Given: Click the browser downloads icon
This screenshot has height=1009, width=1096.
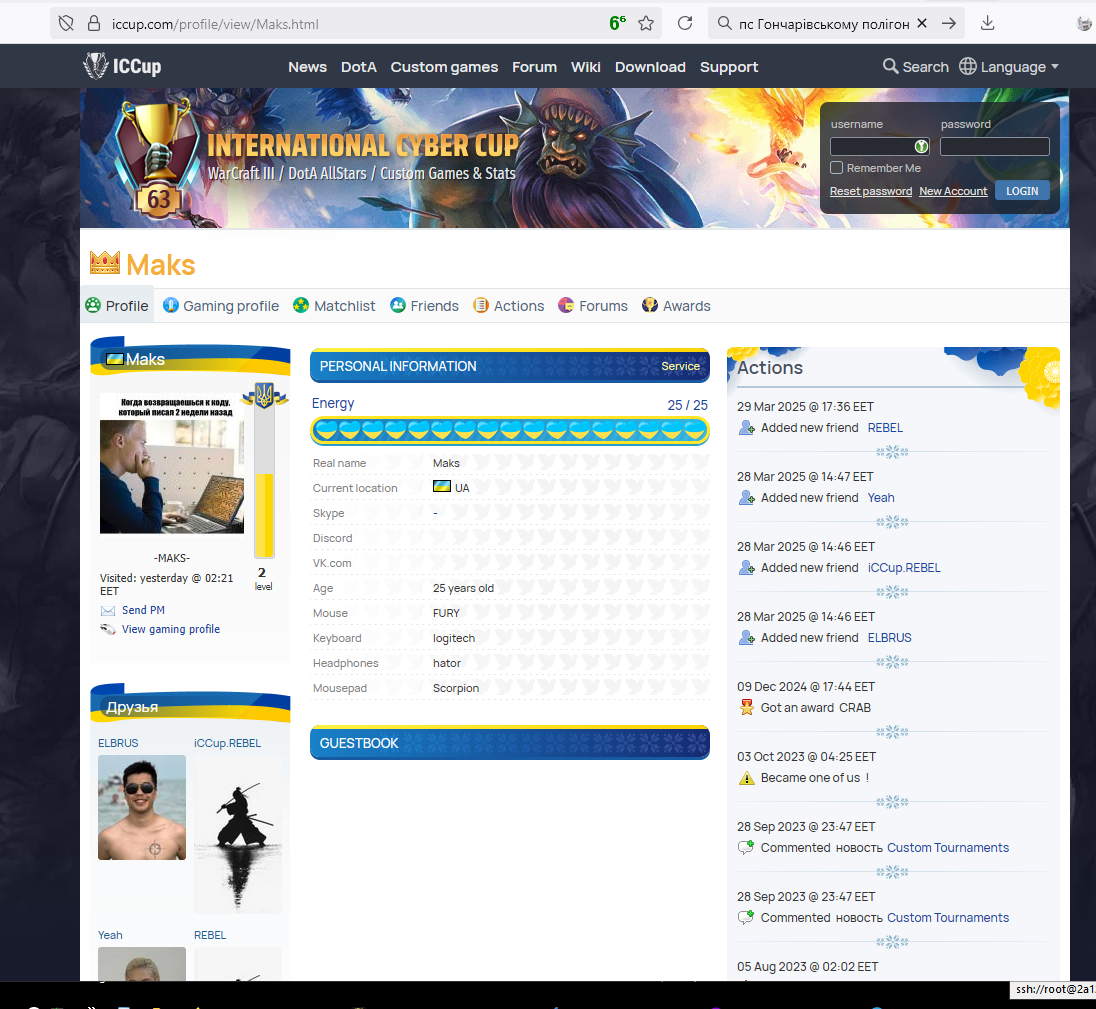Looking at the screenshot, I should (x=987, y=23).
